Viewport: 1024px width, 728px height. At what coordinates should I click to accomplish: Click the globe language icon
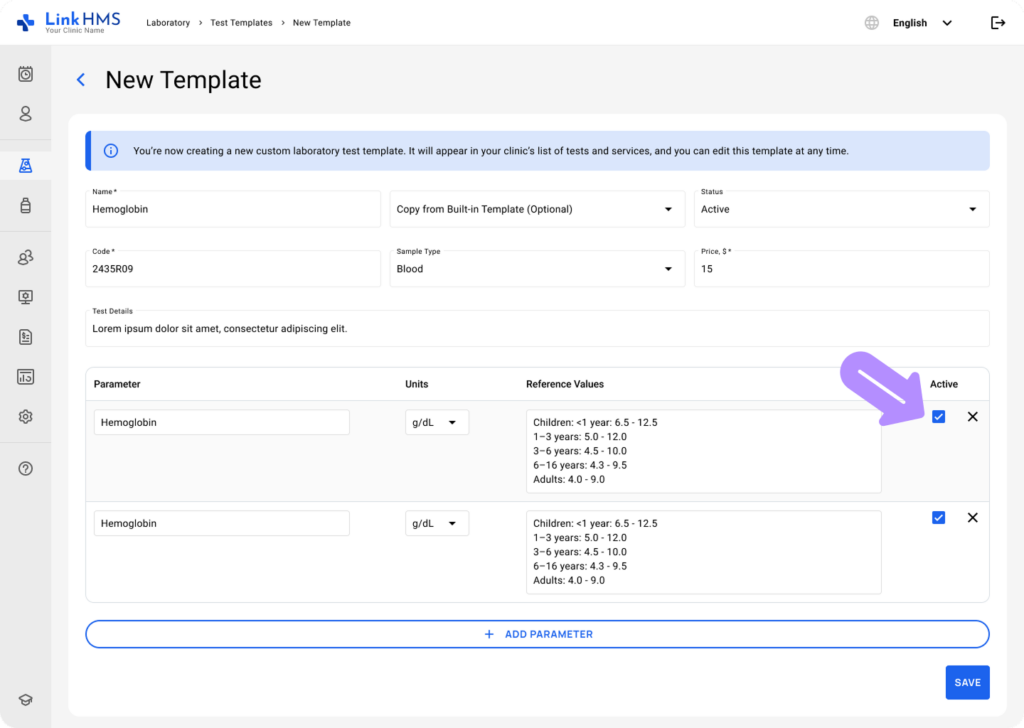(871, 23)
